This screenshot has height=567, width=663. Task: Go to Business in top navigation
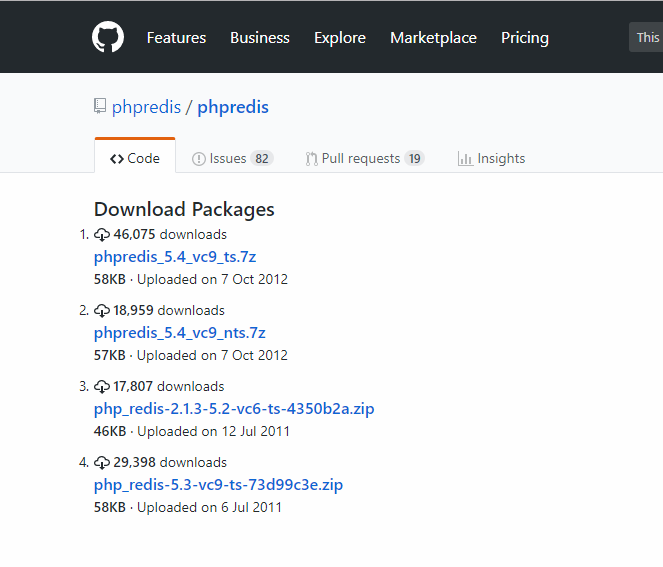[260, 38]
